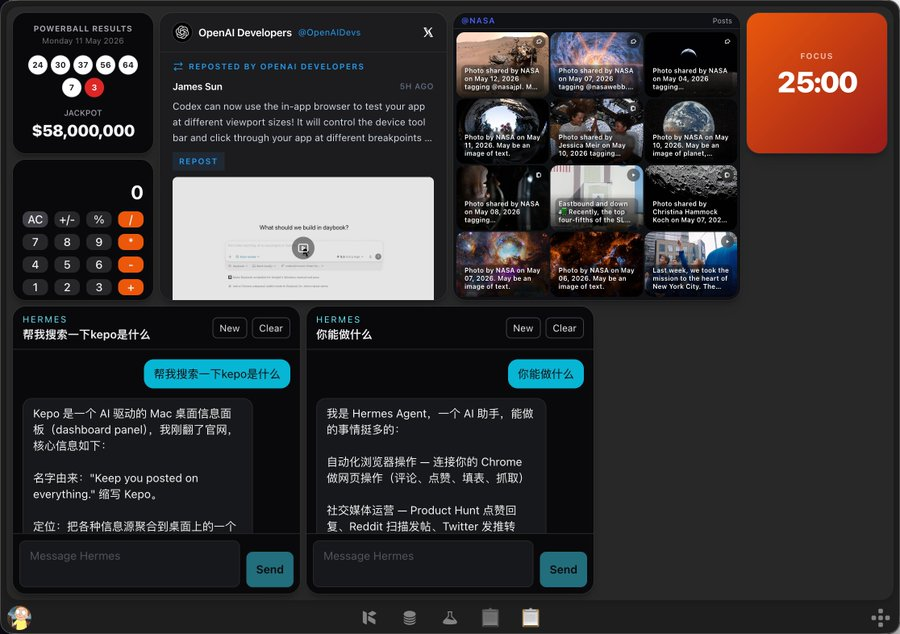Open the Posts label in NASA widget

[722, 21]
